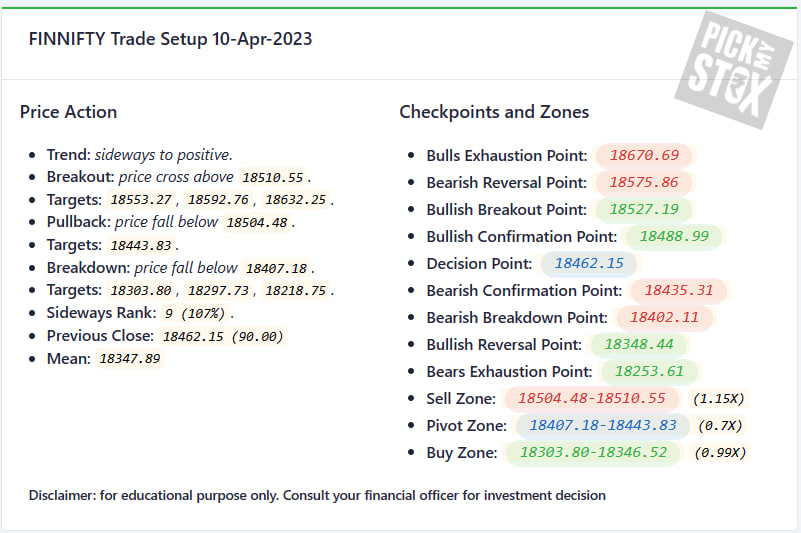Click breakdown target 18297.73
The width and height of the screenshot is (801, 533).
coord(218,291)
